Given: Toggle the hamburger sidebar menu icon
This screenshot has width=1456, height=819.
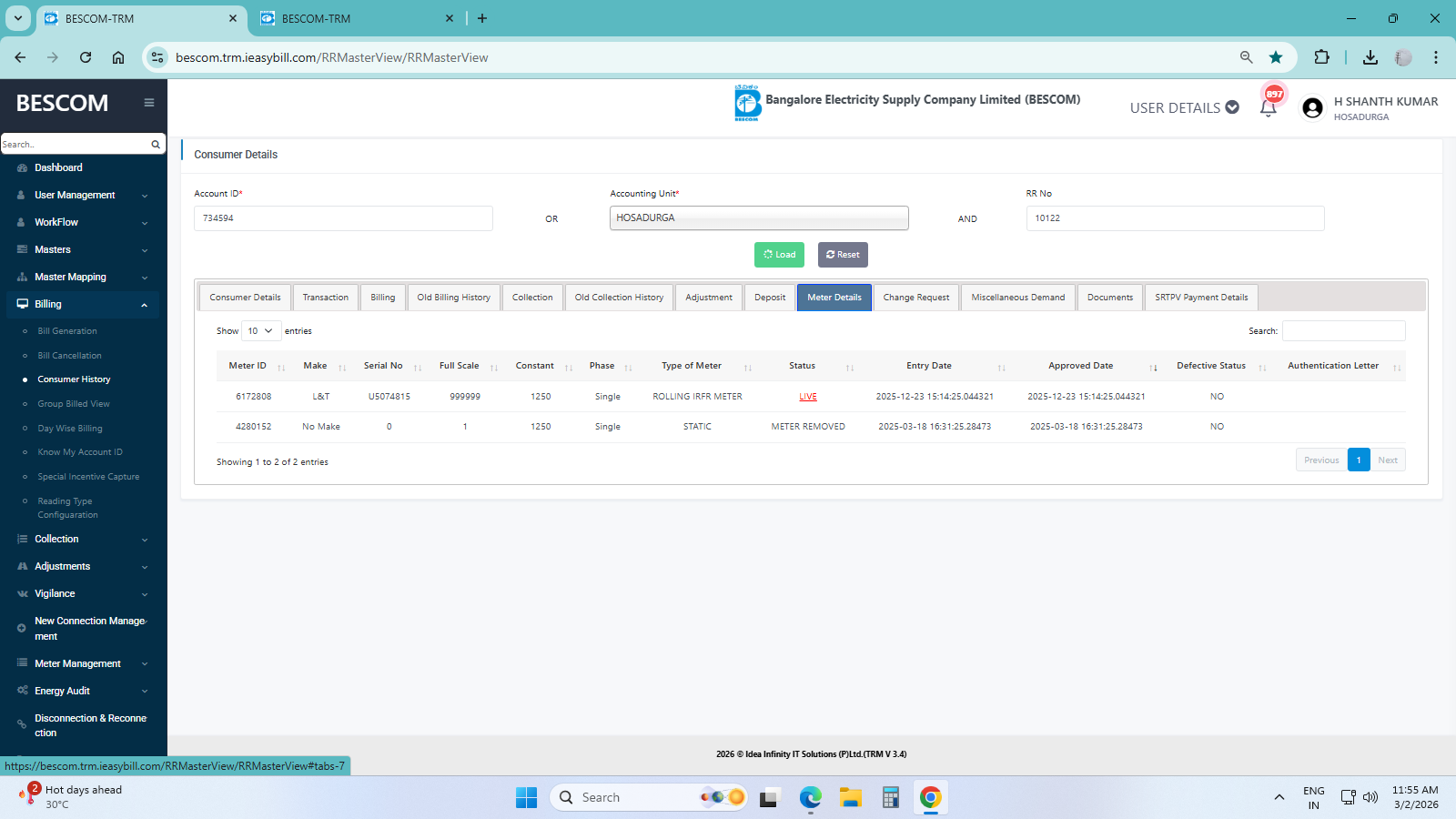Looking at the screenshot, I should 149,103.
